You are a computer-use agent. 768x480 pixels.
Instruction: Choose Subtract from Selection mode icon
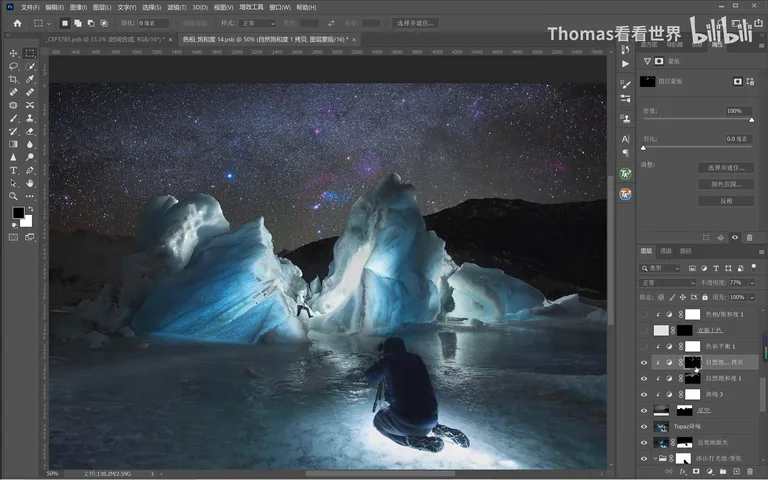click(91, 23)
